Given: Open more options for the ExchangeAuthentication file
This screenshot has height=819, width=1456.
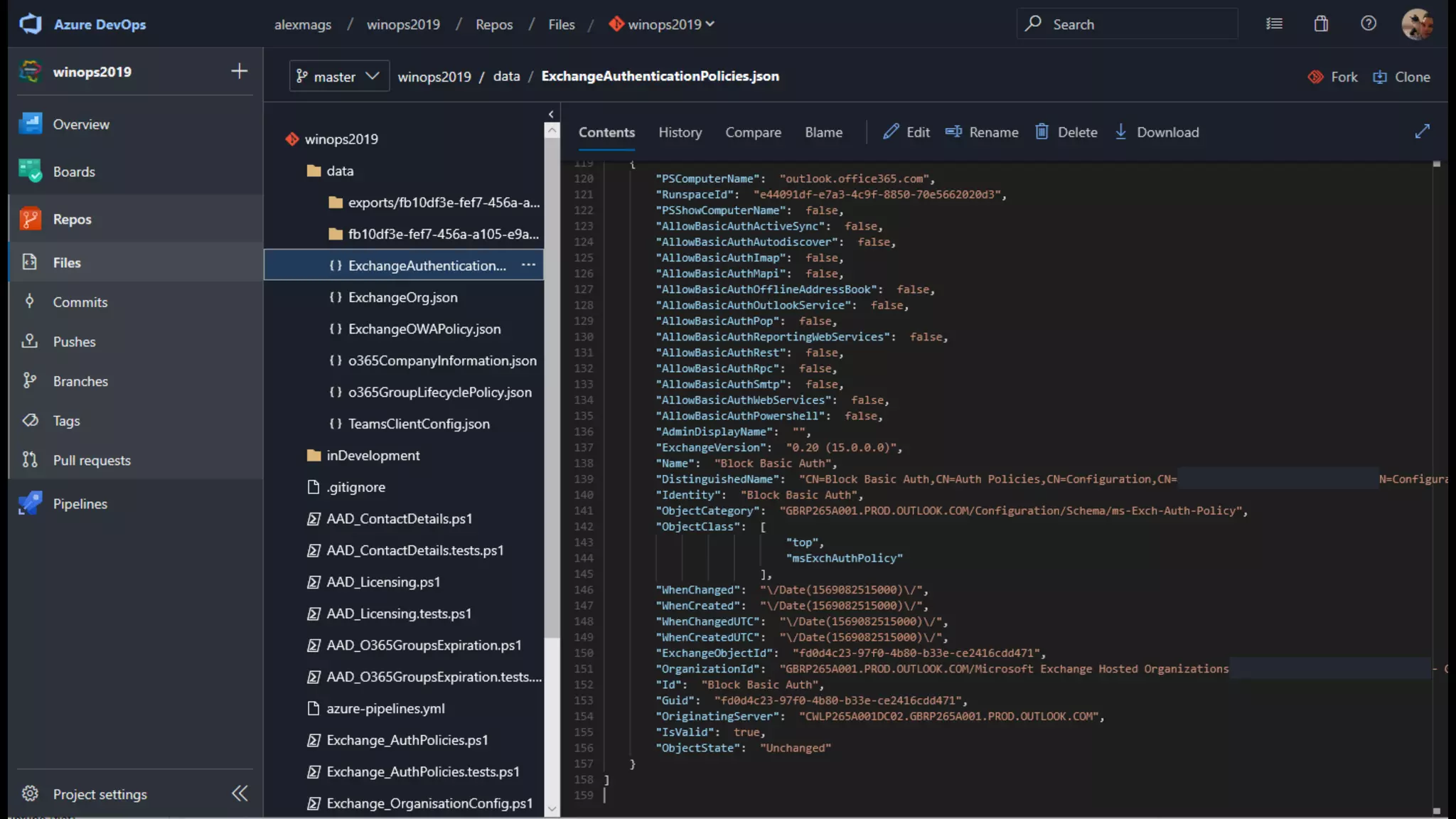Looking at the screenshot, I should point(528,264).
